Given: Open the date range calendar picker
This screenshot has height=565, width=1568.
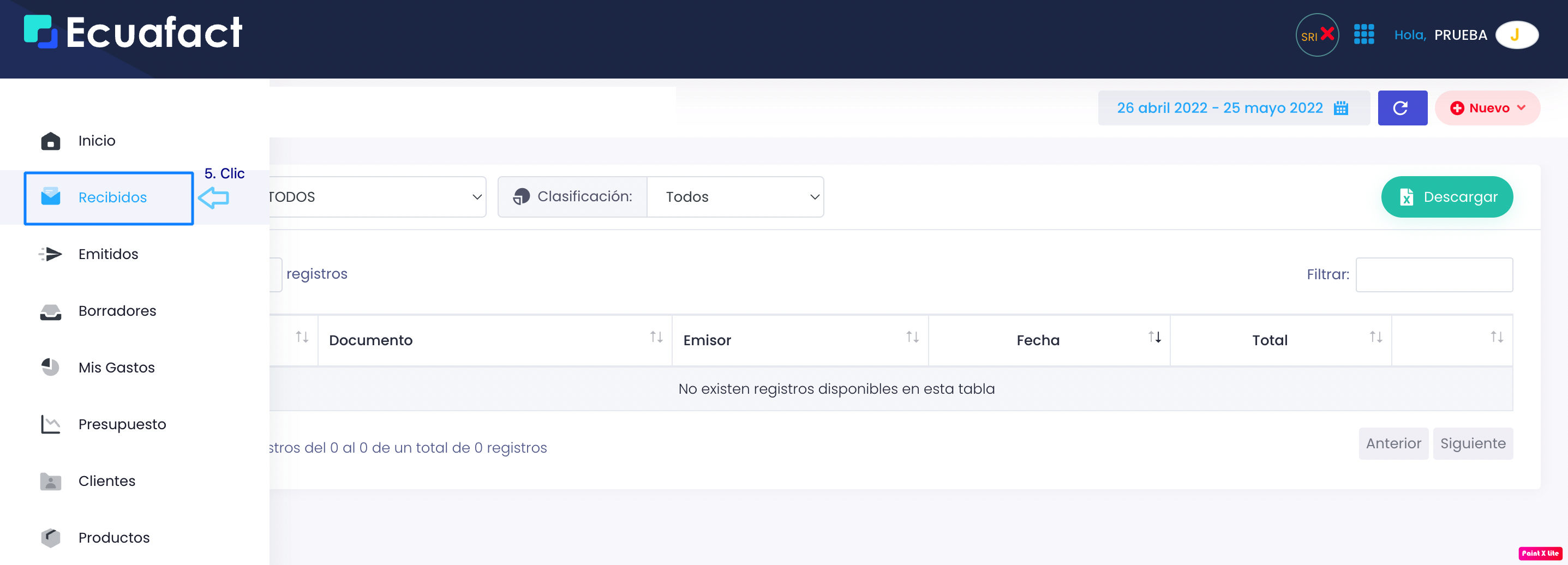Looking at the screenshot, I should tap(1340, 107).
